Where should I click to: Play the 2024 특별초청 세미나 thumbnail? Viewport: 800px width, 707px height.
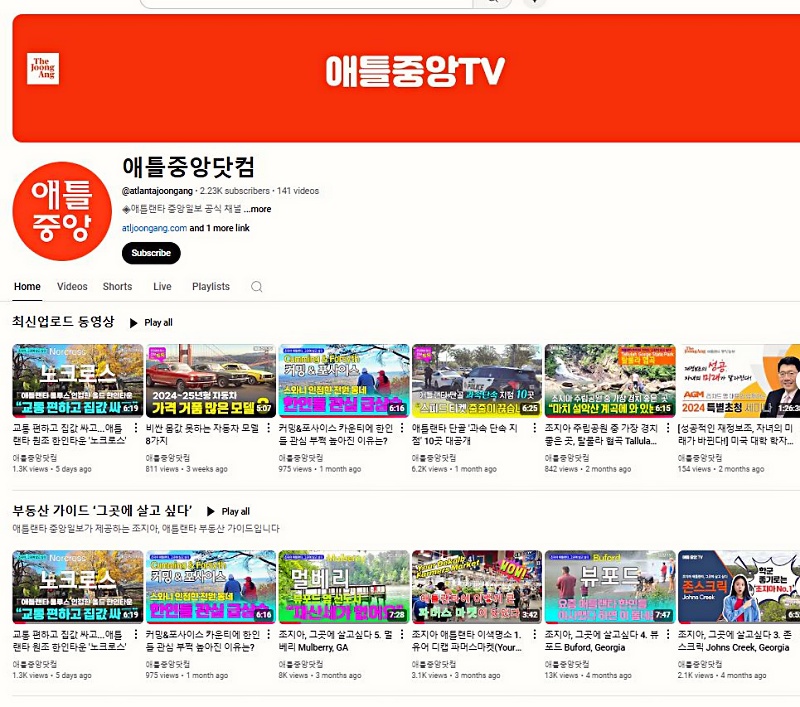coord(739,381)
